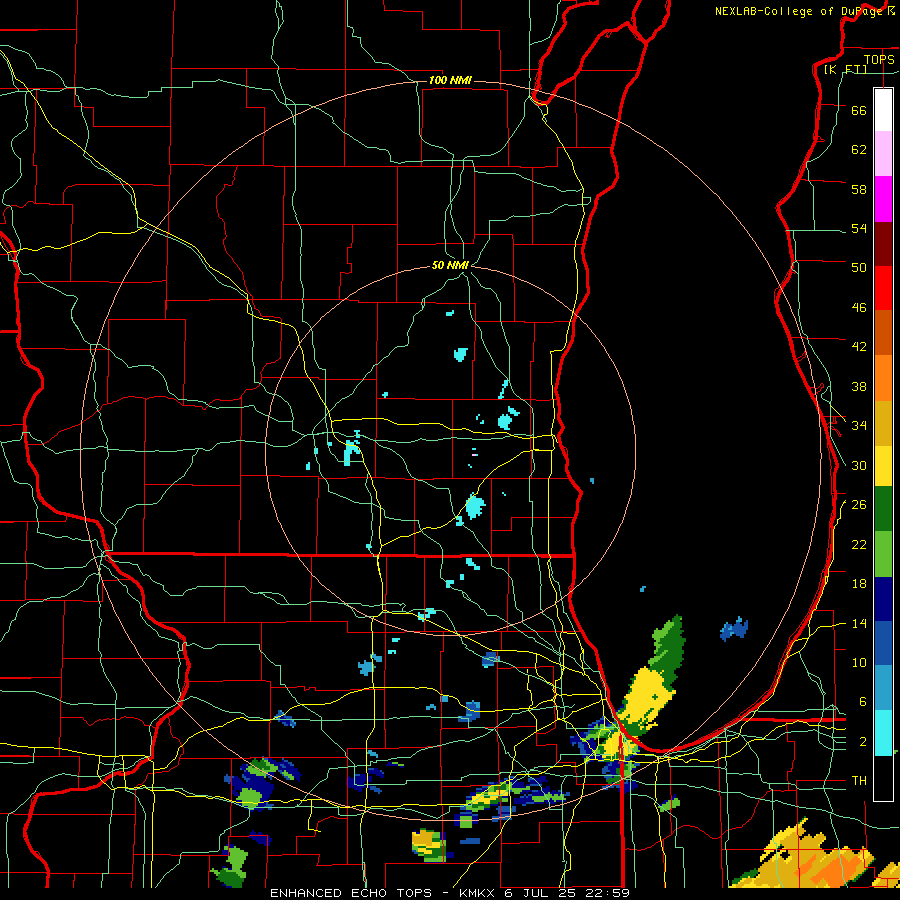Image resolution: width=900 pixels, height=900 pixels.
Task: Click the 50 NMI range ring label
Action: pyautogui.click(x=450, y=265)
